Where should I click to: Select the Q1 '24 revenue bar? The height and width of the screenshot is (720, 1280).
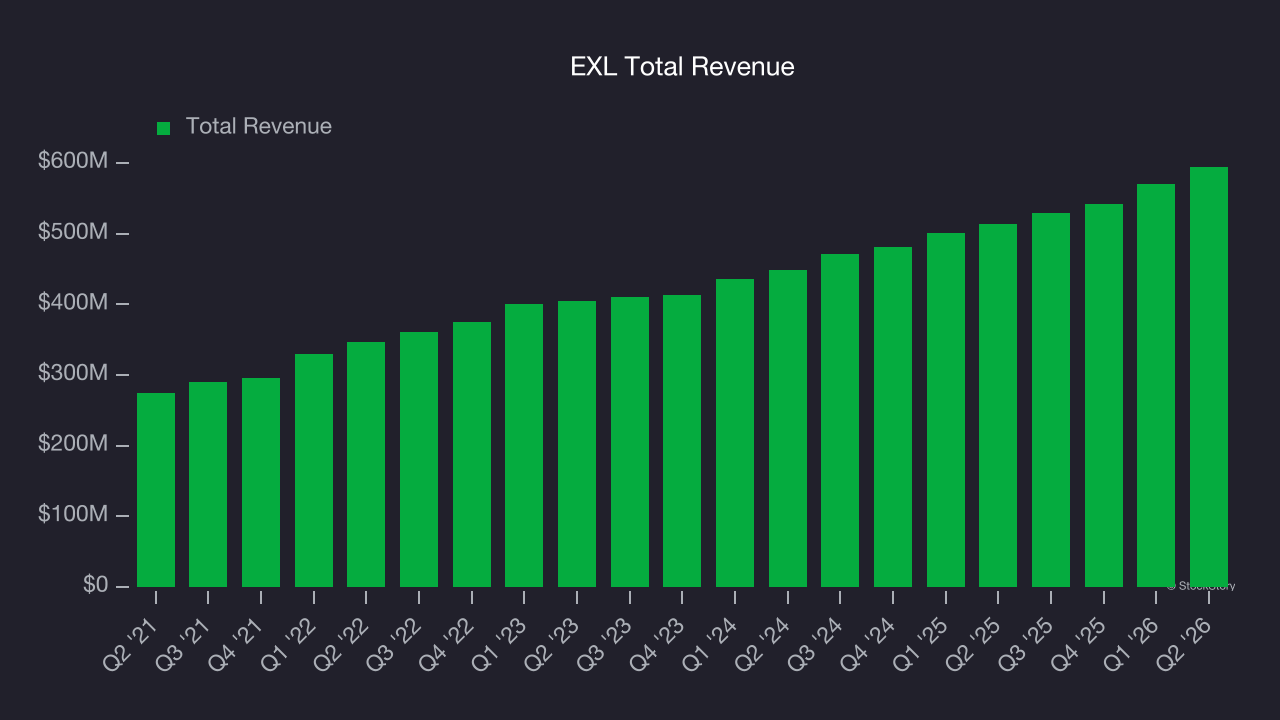(x=735, y=433)
